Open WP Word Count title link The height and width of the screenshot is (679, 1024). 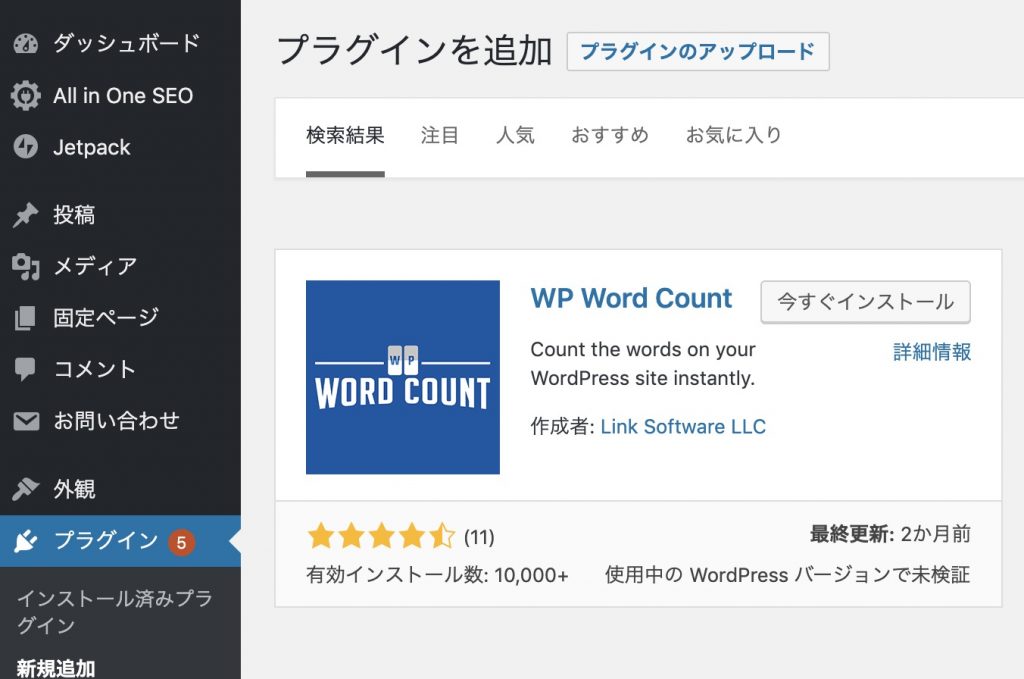[632, 298]
